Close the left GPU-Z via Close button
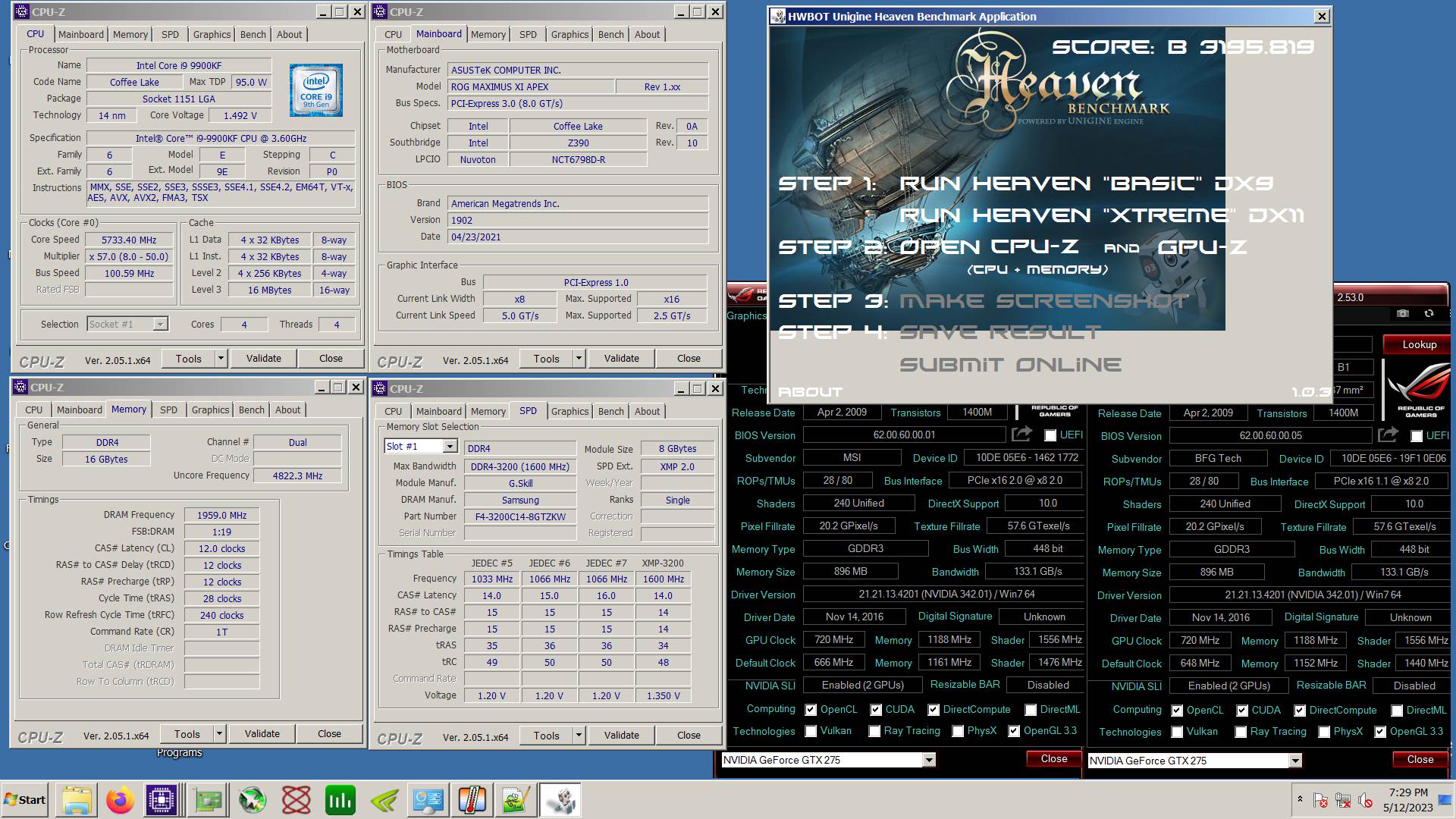Image resolution: width=1456 pixels, height=819 pixels. (x=1053, y=759)
